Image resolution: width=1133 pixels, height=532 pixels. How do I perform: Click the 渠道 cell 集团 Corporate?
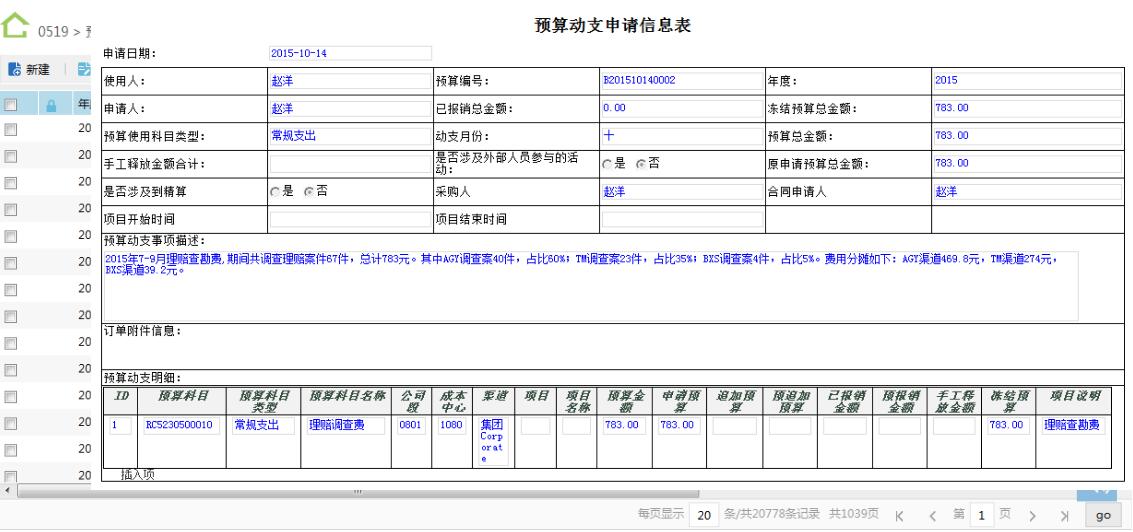point(494,441)
